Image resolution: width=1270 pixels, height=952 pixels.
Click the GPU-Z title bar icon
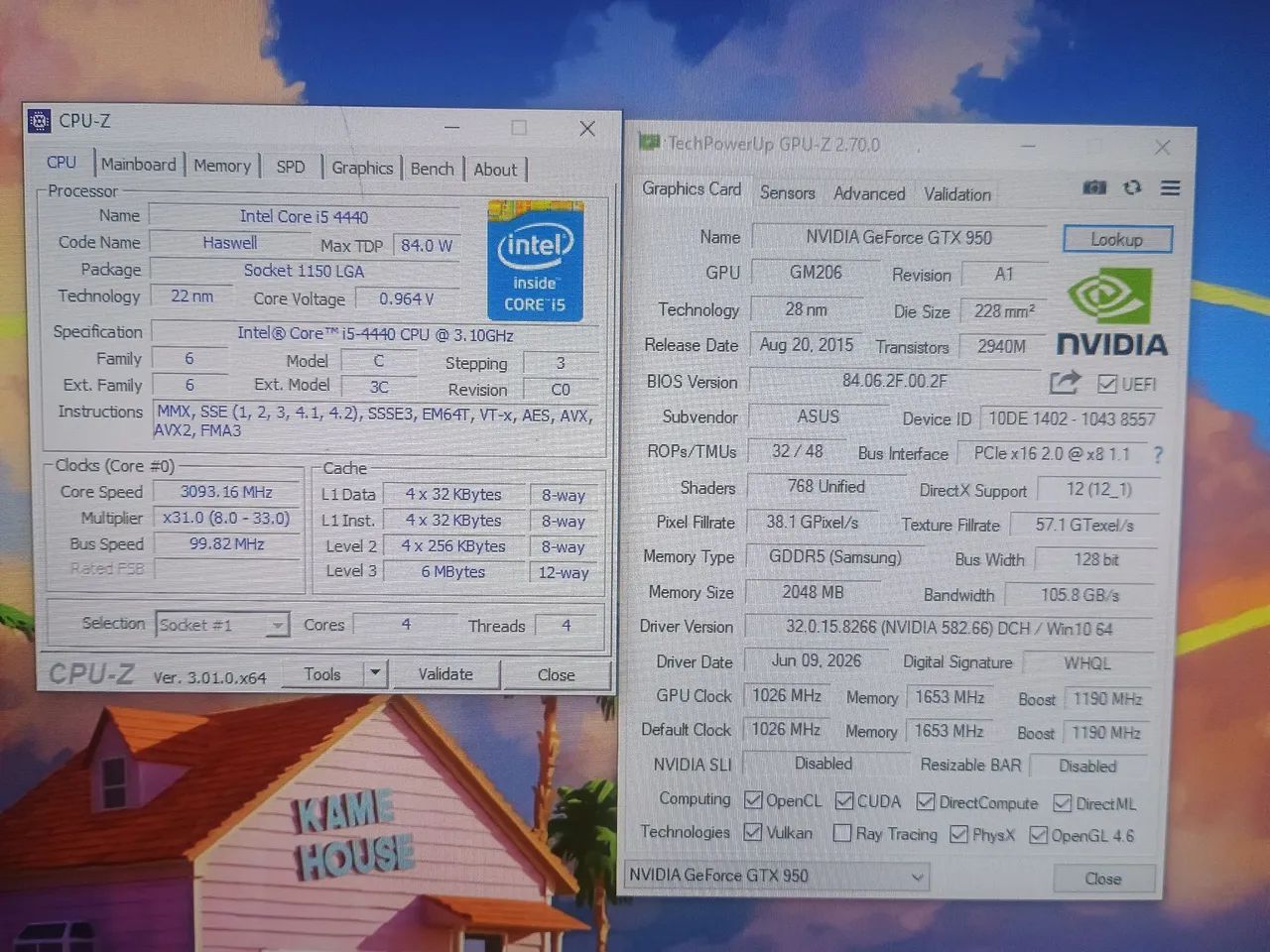[650, 143]
